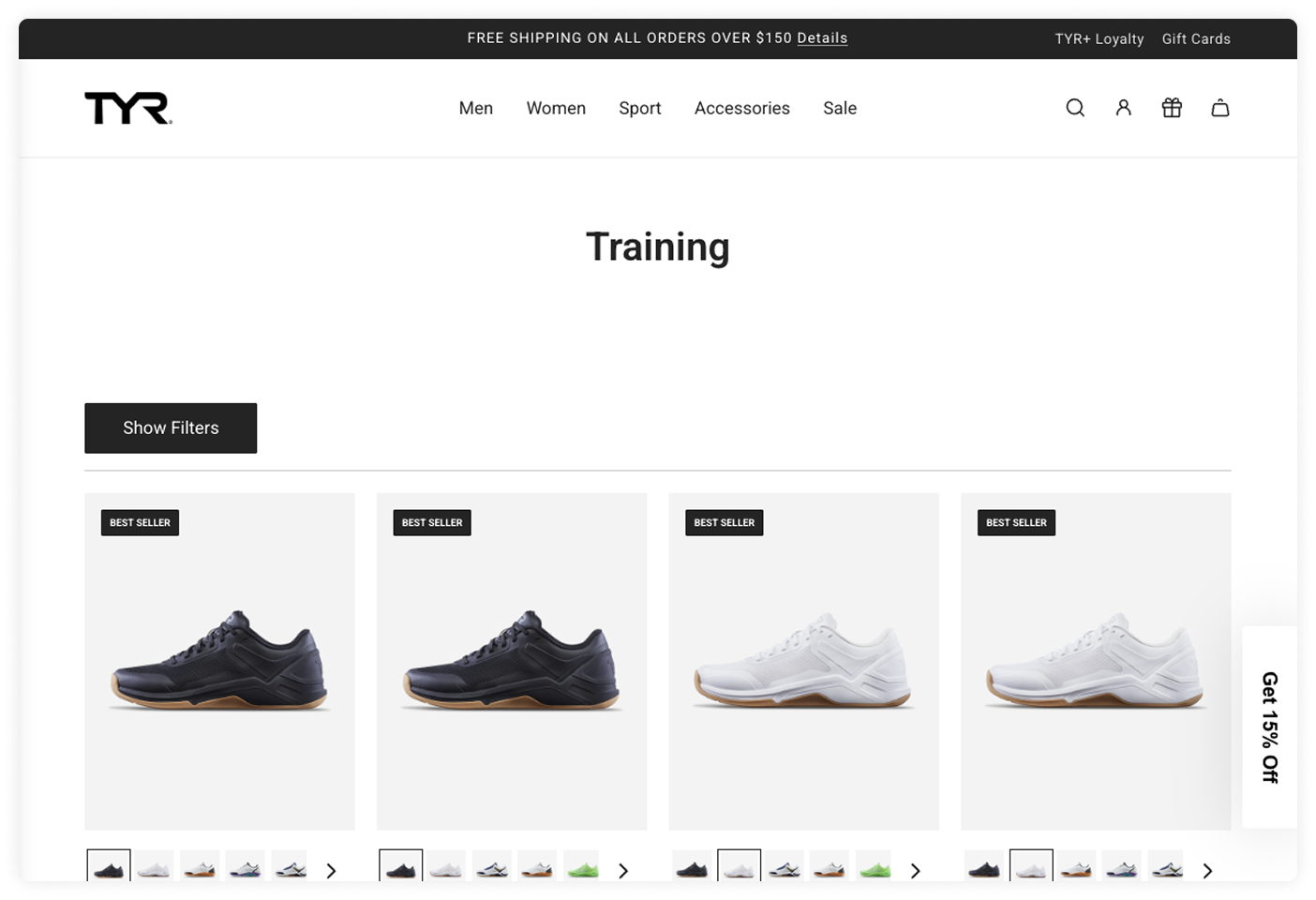The image size is (1316, 900).
Task: Select purple-teal swatch on first product card
Action: tap(246, 866)
